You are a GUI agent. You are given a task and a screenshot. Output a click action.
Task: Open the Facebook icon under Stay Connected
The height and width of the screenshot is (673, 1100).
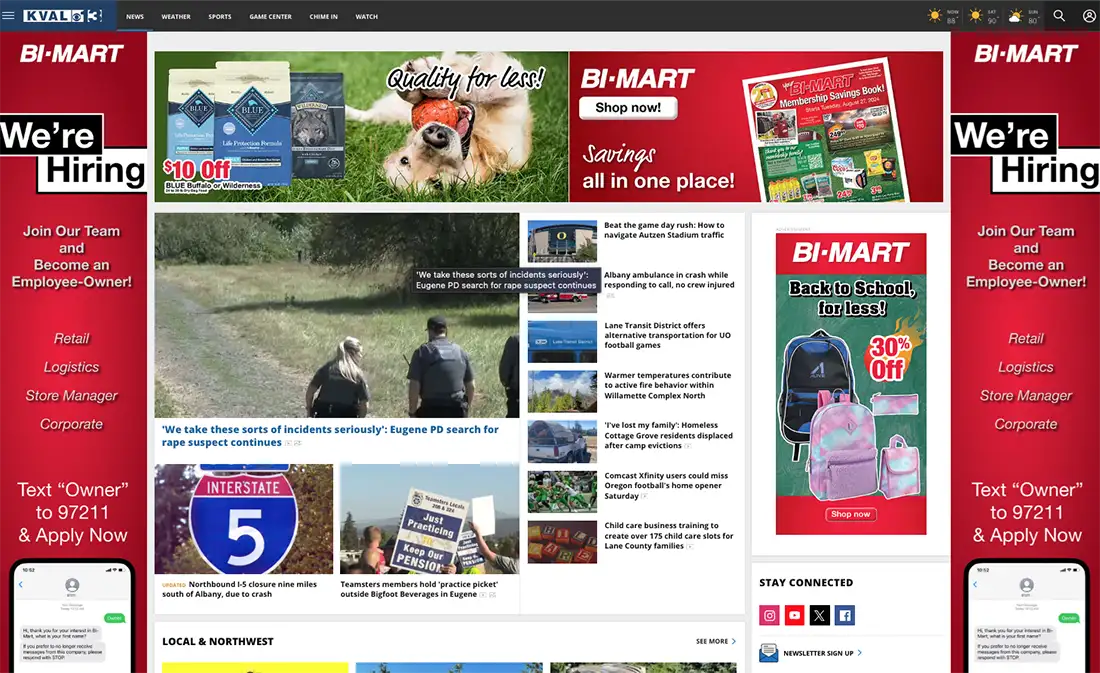pos(845,615)
